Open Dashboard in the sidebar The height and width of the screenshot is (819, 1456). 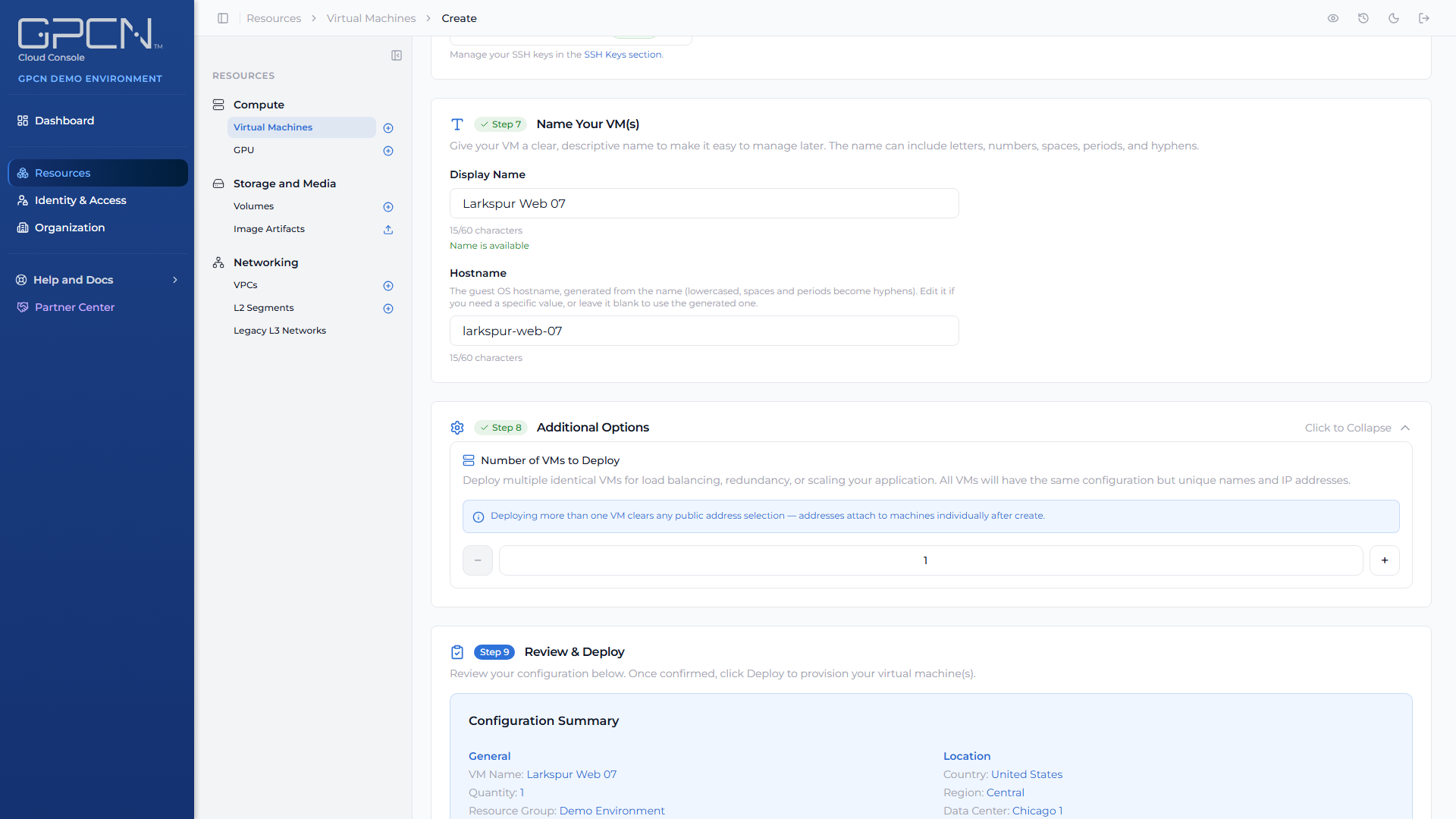coord(98,121)
